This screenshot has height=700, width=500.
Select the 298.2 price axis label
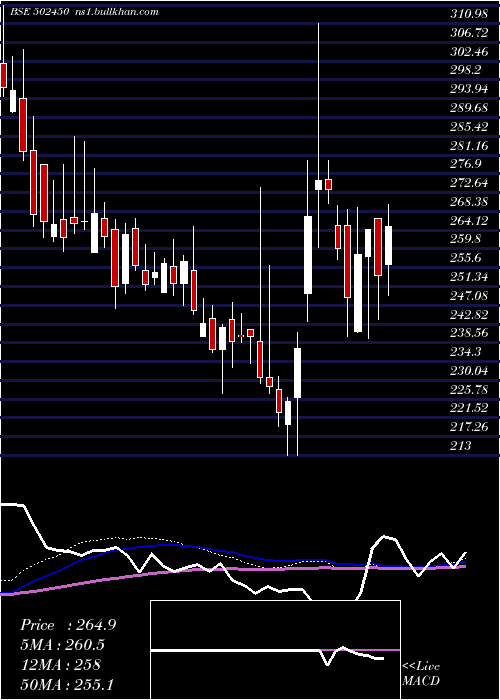pyautogui.click(x=466, y=70)
